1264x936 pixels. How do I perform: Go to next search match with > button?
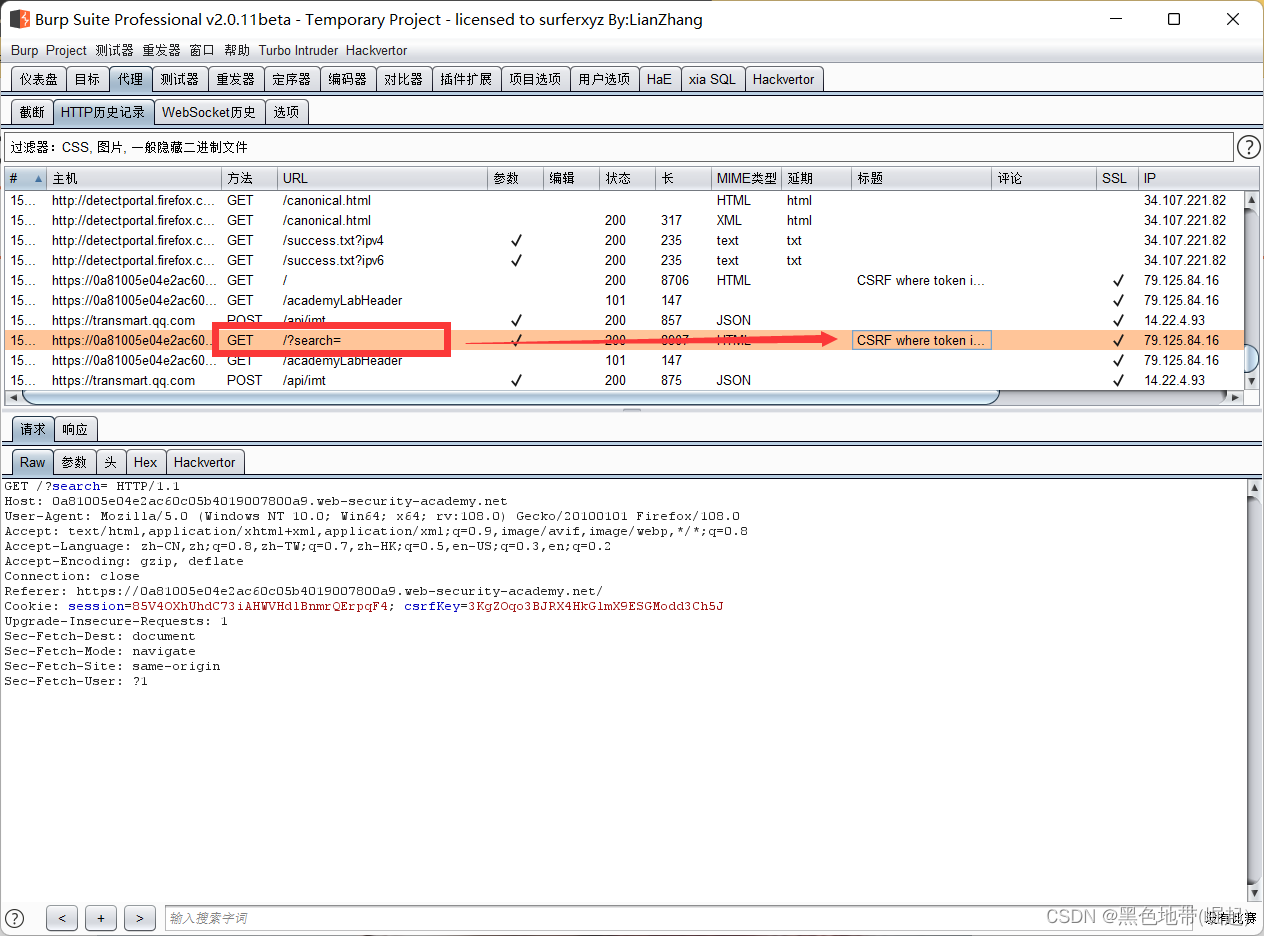pyautogui.click(x=140, y=918)
